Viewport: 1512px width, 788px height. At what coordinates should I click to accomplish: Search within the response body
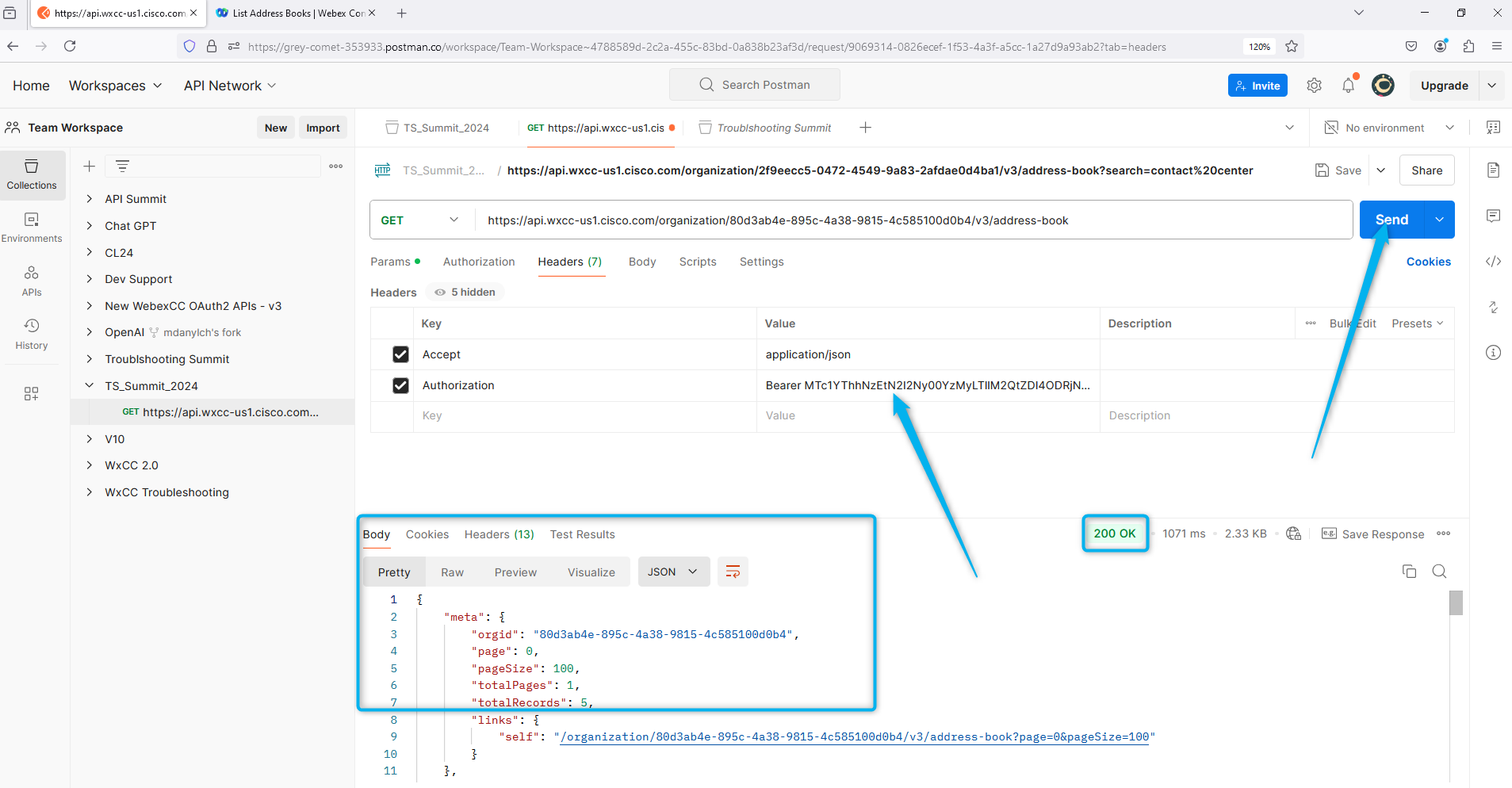1439,572
